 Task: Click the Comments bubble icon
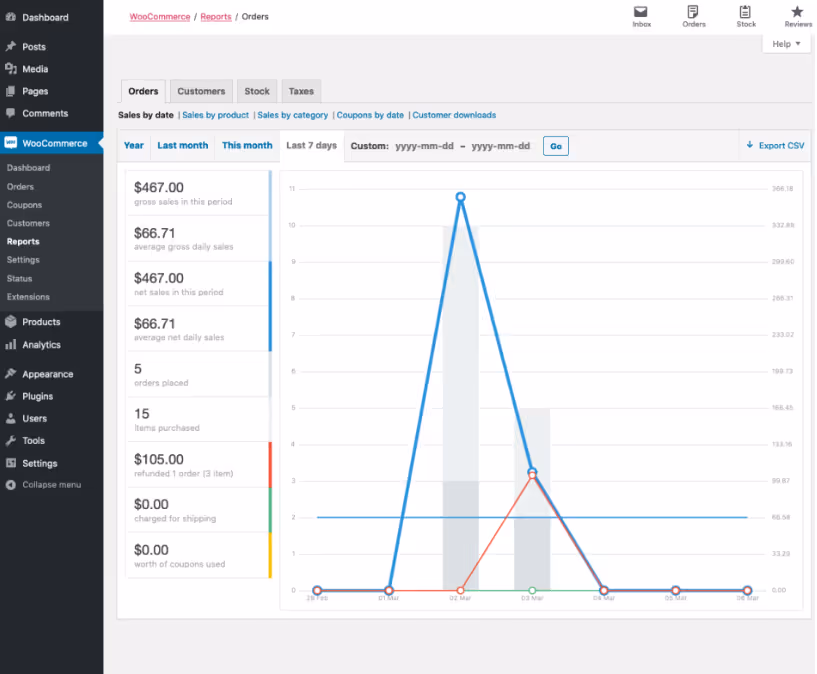pyautogui.click(x=12, y=112)
